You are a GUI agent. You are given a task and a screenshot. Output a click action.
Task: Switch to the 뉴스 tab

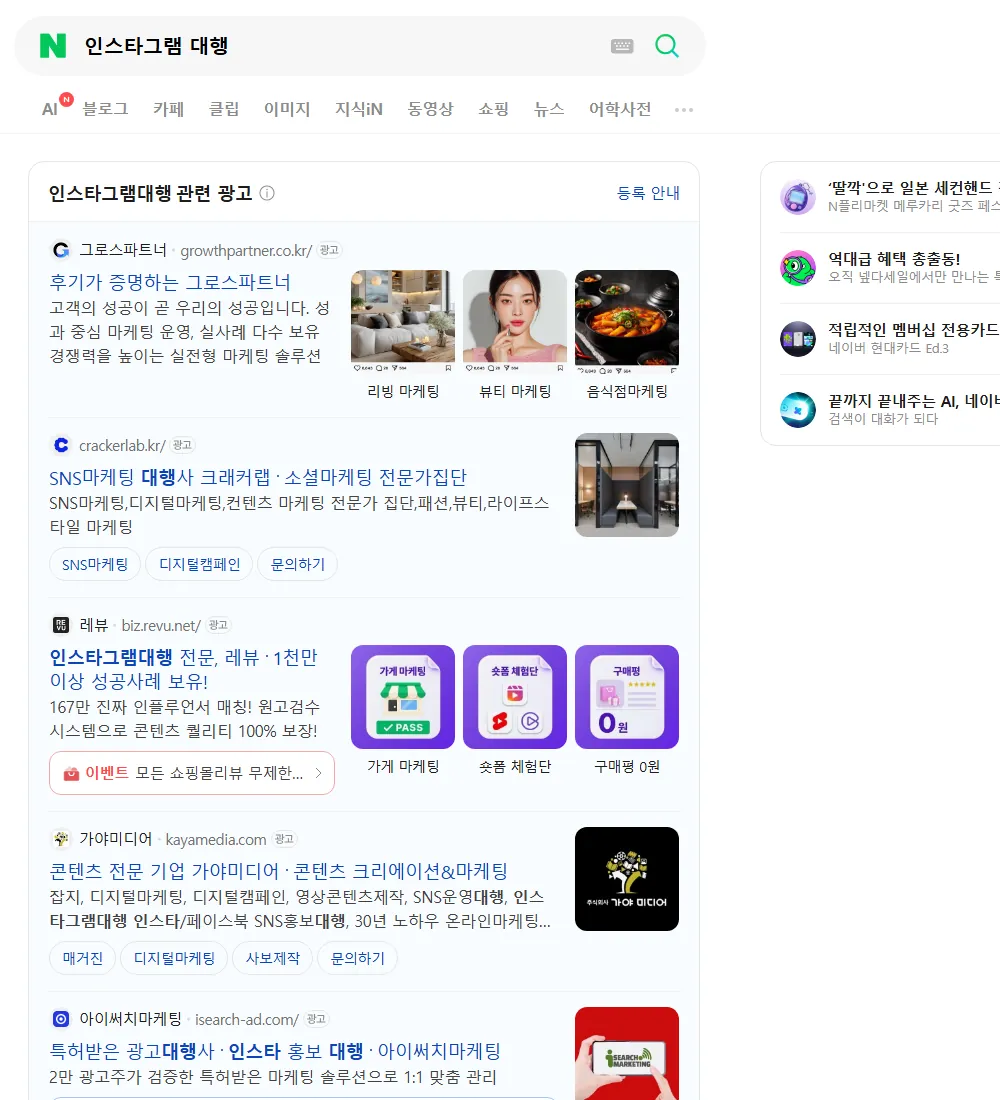pyautogui.click(x=549, y=109)
